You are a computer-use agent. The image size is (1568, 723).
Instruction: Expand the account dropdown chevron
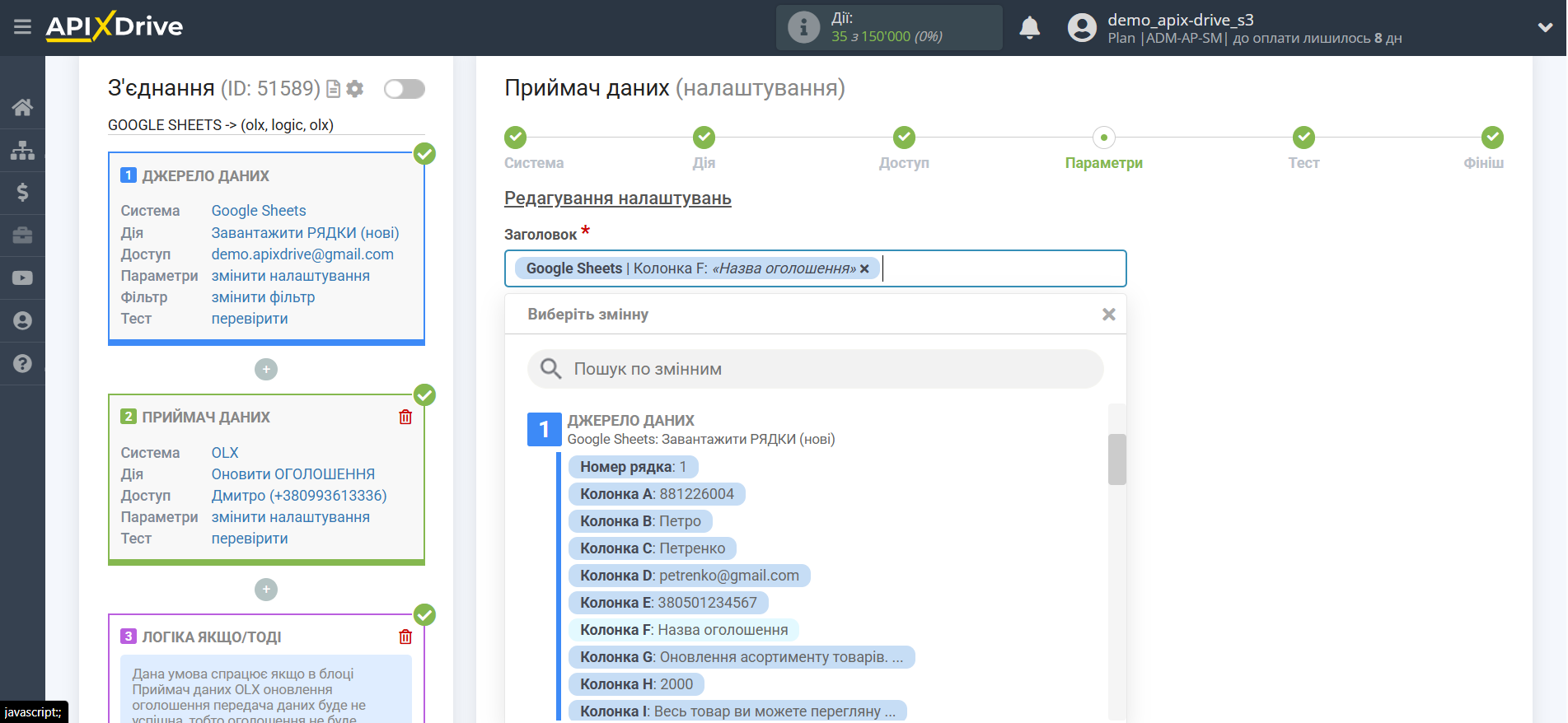click(1545, 27)
